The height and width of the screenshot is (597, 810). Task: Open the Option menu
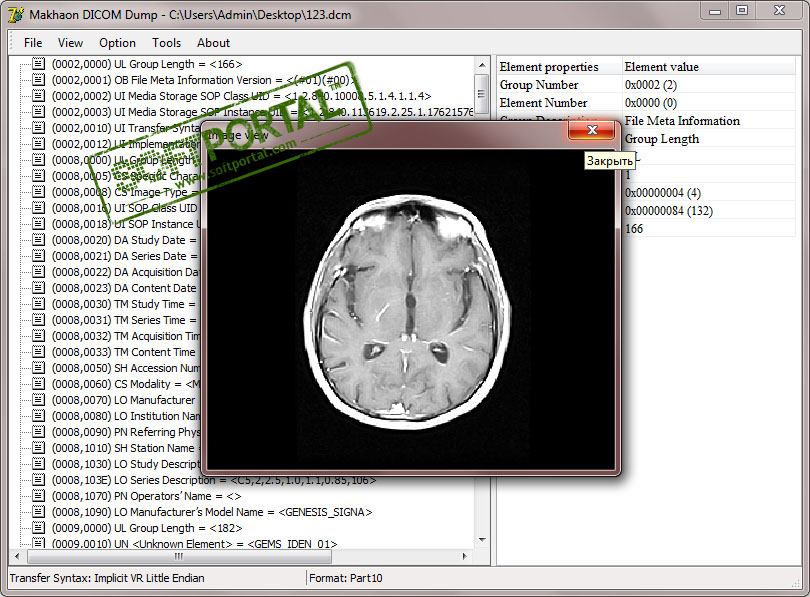pos(117,43)
